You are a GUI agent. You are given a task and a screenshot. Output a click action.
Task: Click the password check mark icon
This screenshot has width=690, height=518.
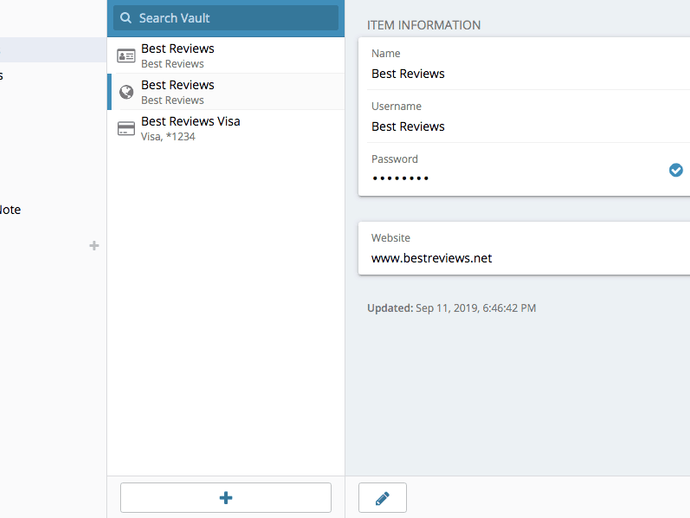coord(676,170)
